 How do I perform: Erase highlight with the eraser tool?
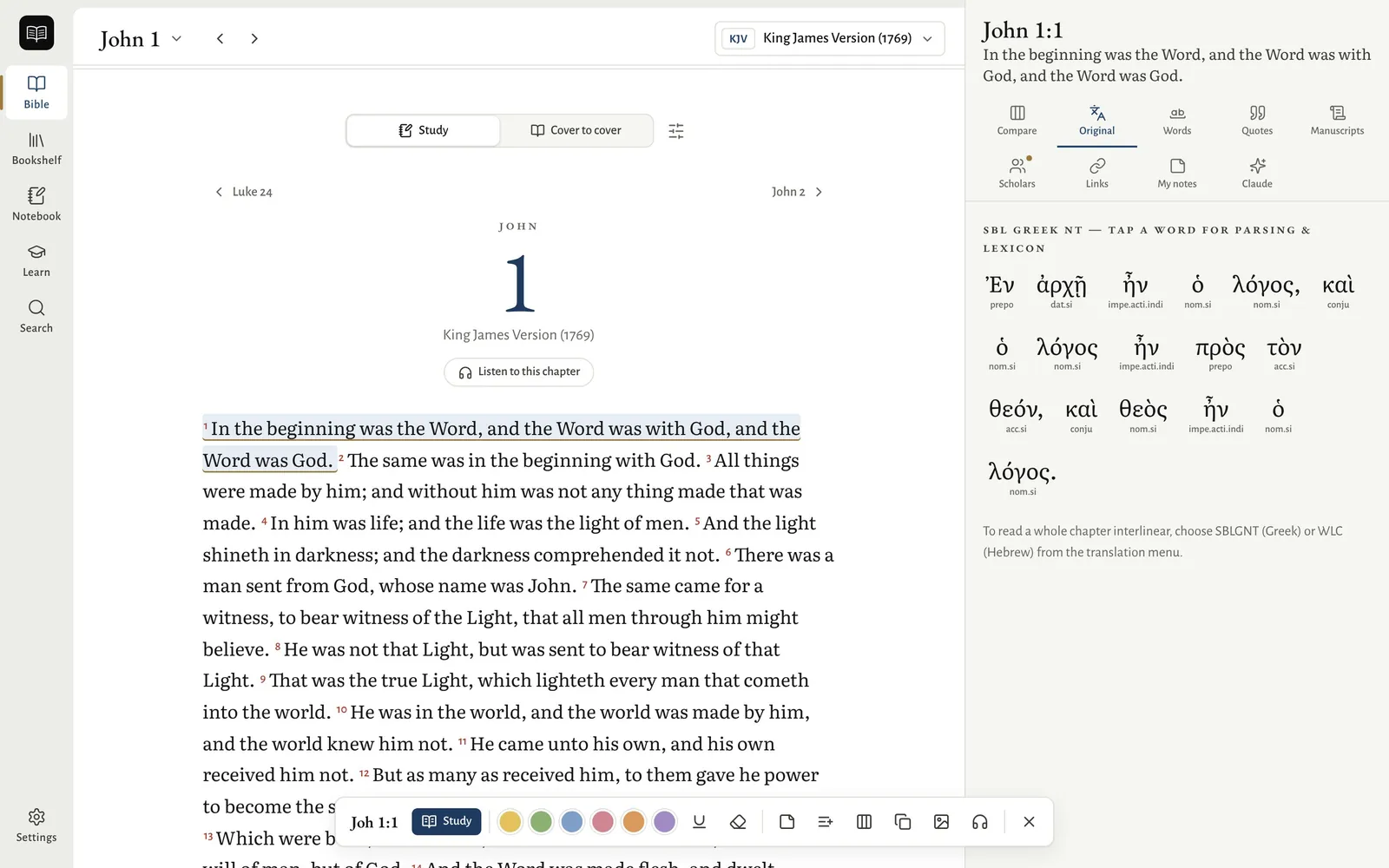pyautogui.click(x=738, y=822)
